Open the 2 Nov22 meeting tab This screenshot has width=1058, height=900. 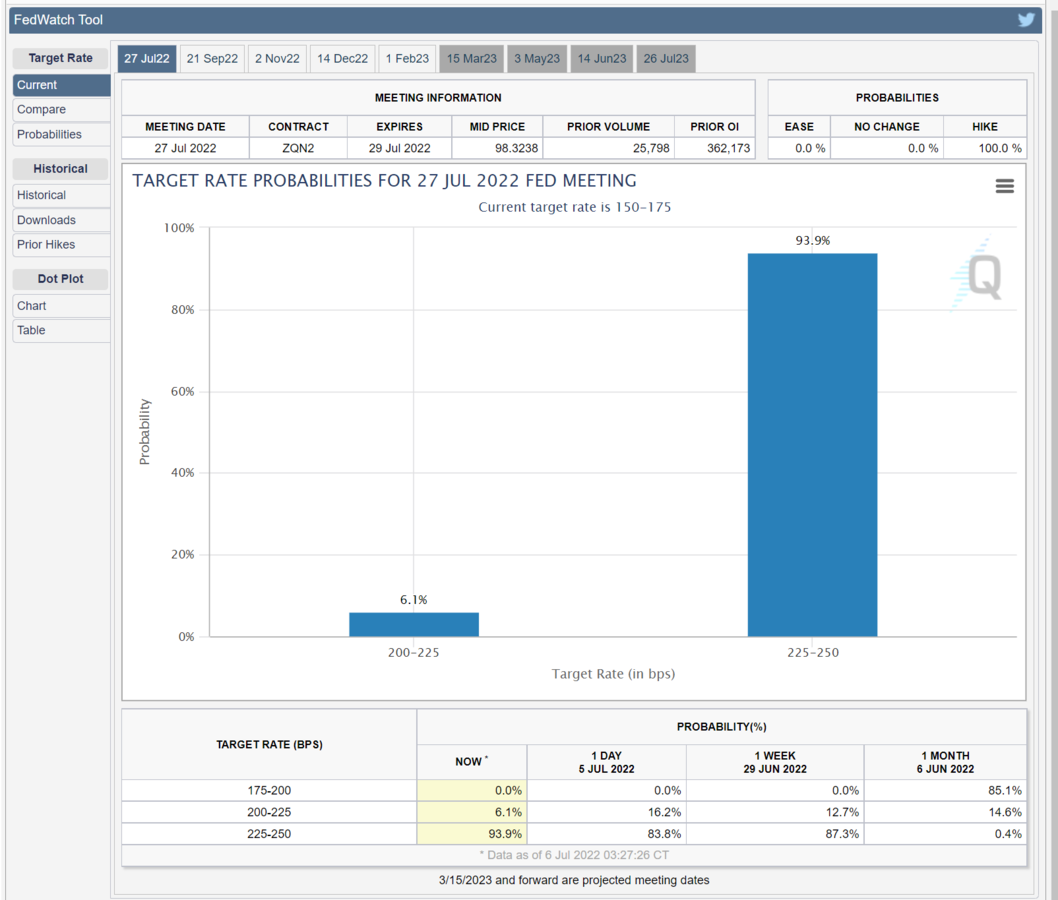tap(277, 59)
